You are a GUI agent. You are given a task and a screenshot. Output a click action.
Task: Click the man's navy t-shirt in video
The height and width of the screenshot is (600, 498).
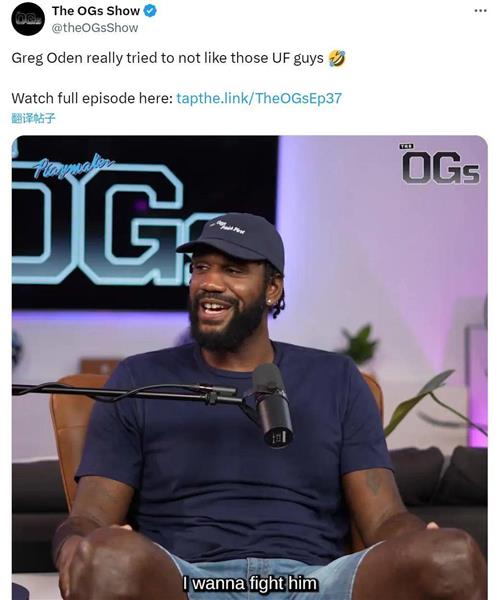(x=233, y=452)
